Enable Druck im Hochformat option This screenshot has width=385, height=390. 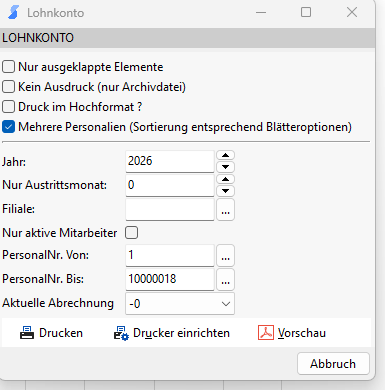(9, 107)
